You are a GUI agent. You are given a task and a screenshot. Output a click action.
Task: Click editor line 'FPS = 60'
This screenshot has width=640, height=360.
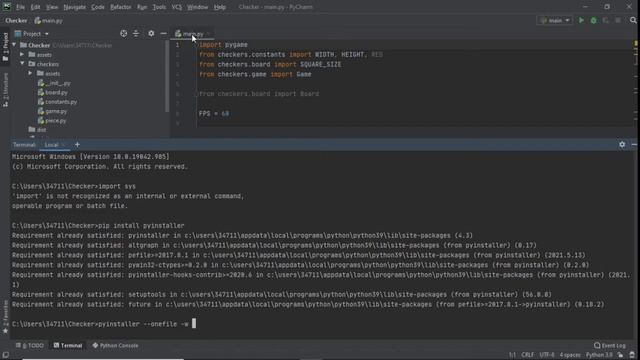coord(214,113)
